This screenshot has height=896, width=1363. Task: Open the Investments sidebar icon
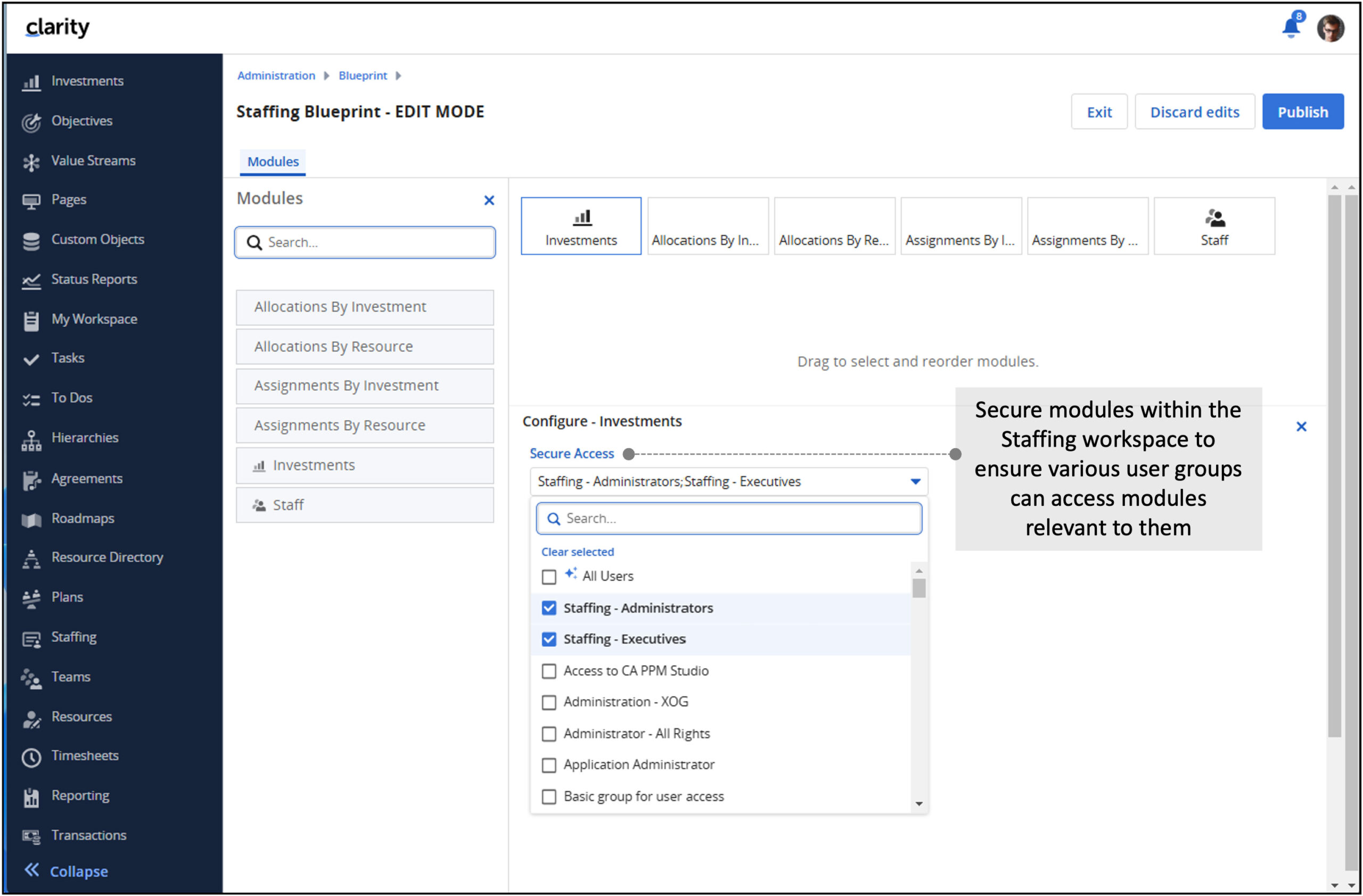(x=31, y=83)
